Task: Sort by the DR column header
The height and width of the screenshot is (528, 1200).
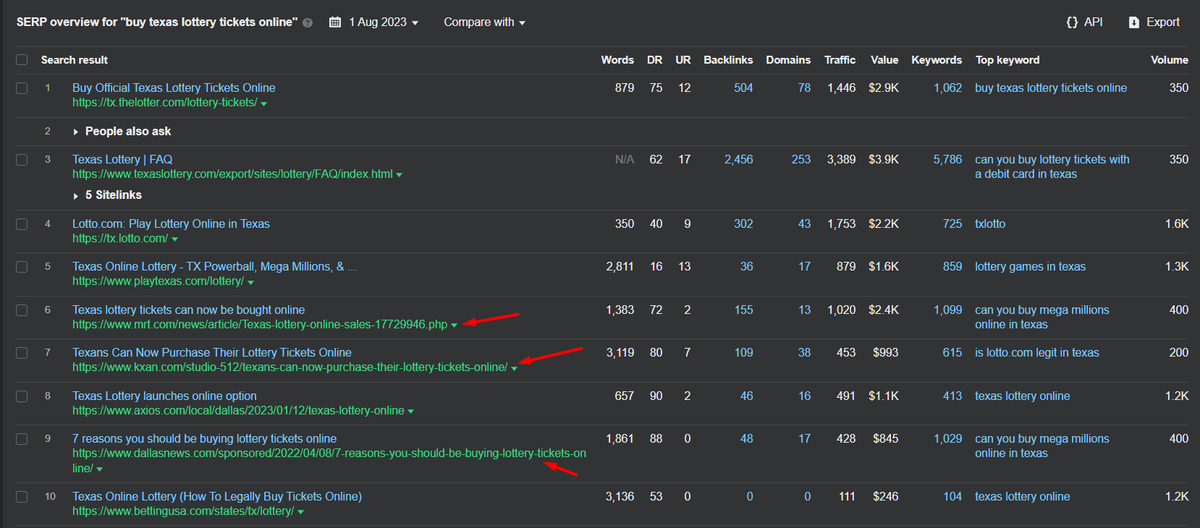Action: (656, 60)
